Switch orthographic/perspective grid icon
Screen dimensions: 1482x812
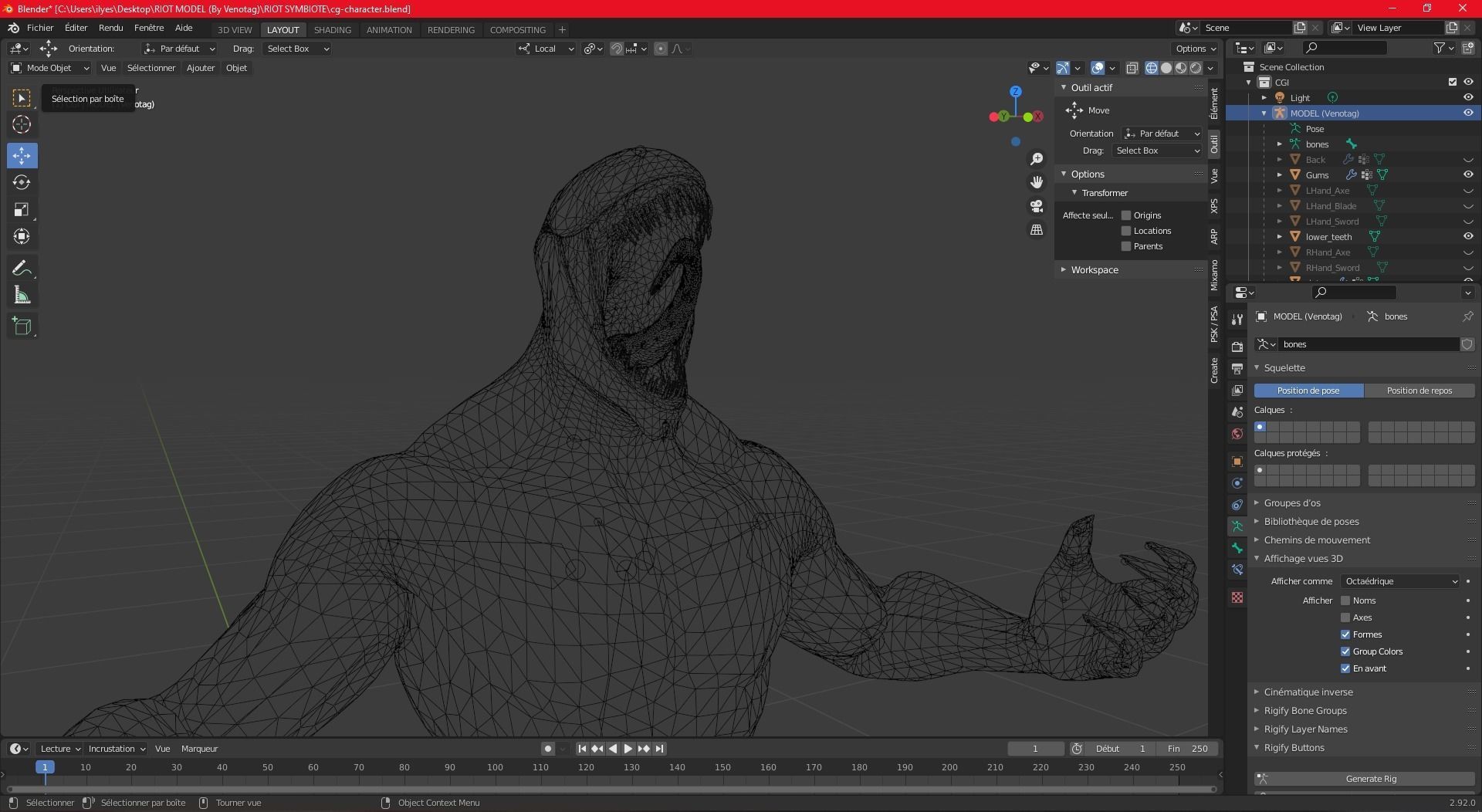(1037, 230)
